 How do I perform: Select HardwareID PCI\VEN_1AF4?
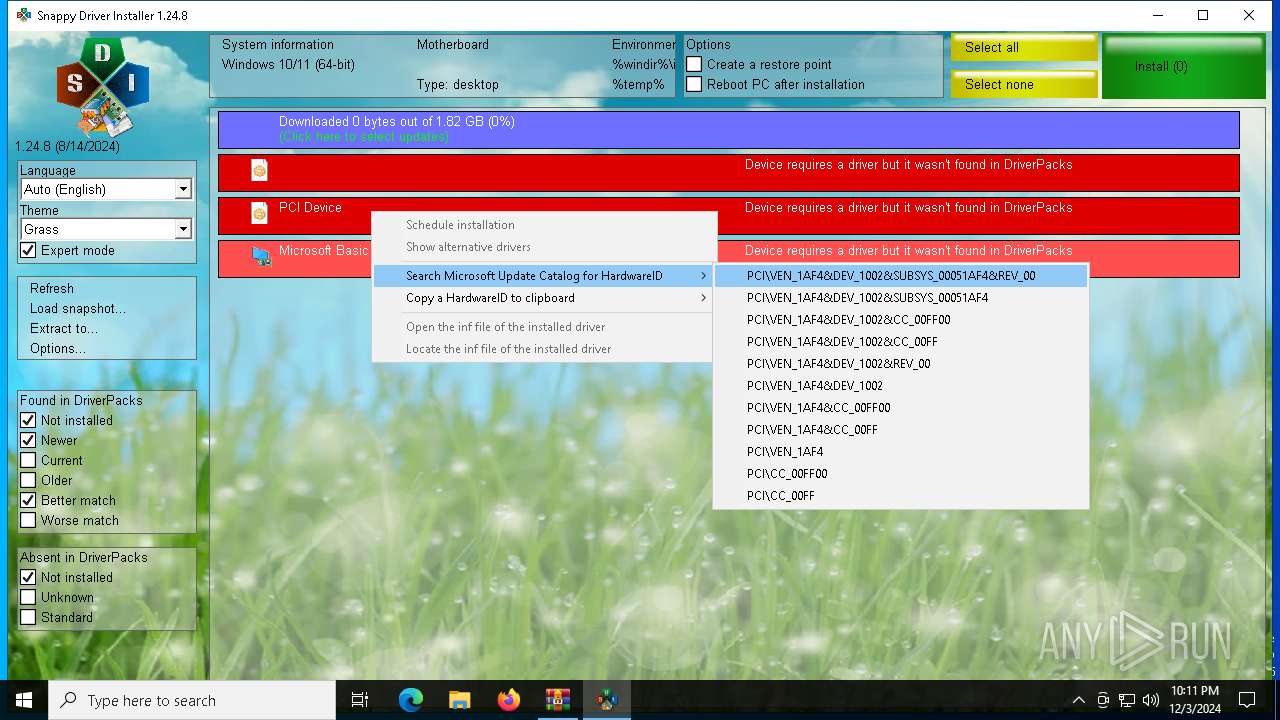click(901, 452)
